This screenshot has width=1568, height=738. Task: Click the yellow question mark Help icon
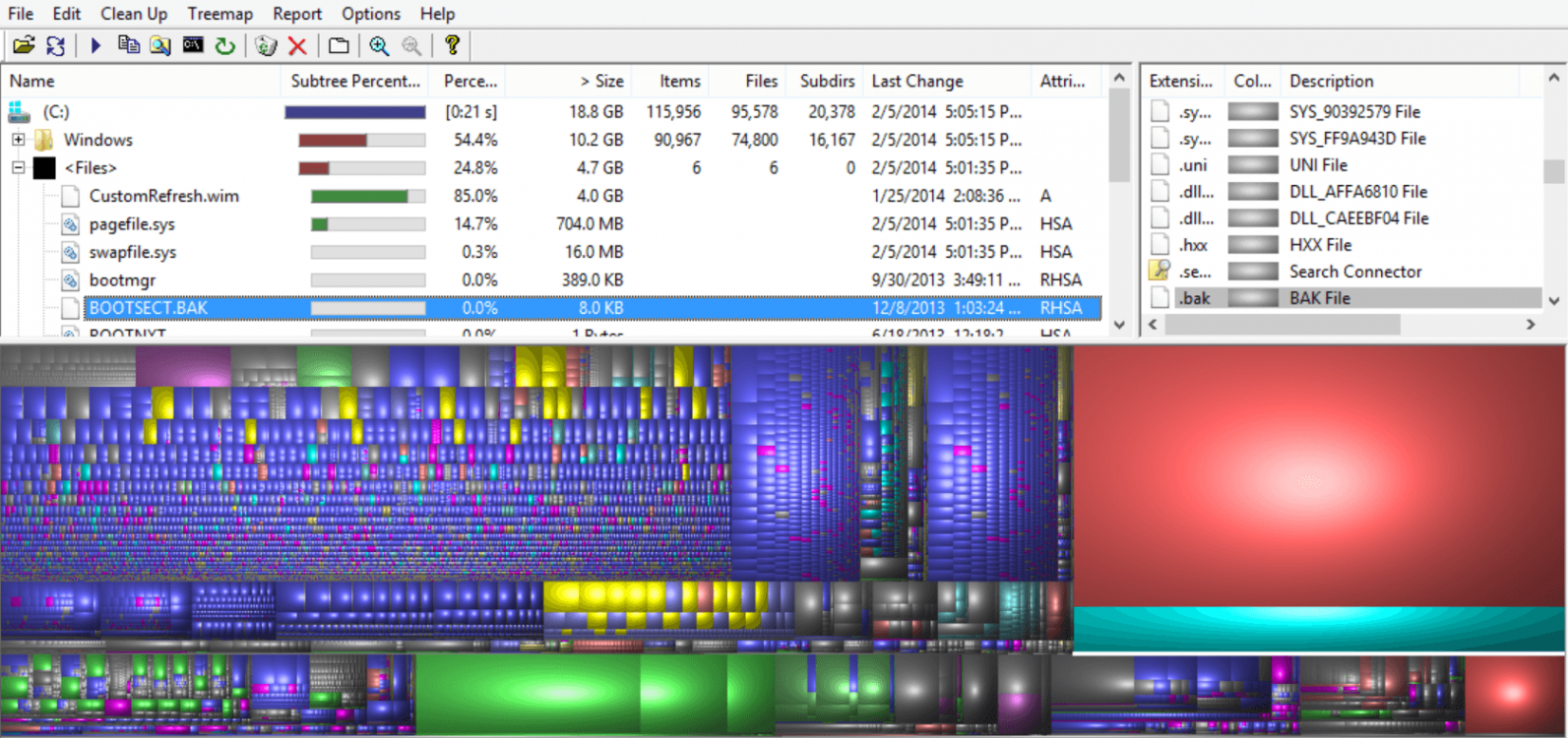(452, 45)
